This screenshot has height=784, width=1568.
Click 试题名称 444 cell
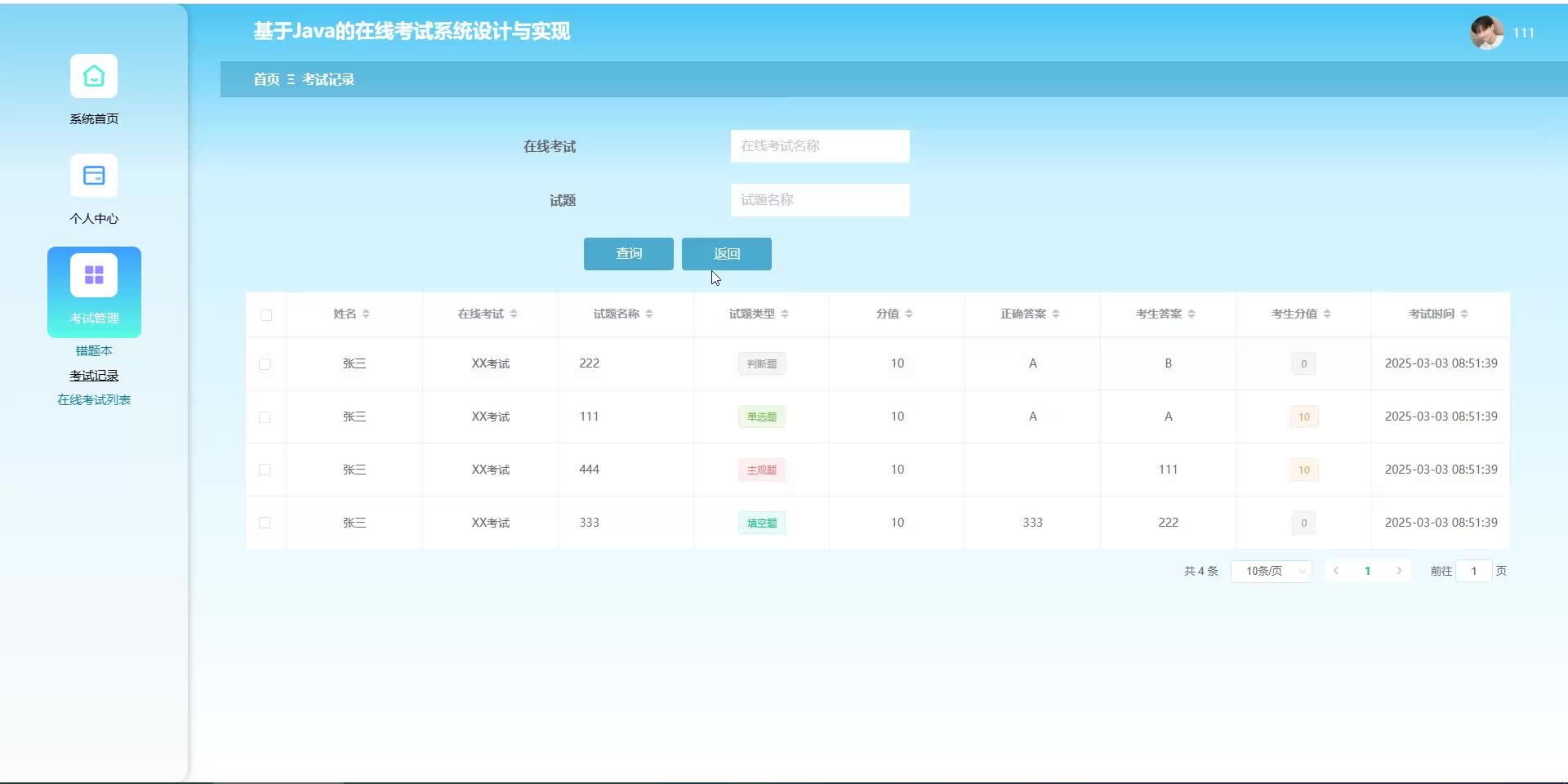(590, 470)
